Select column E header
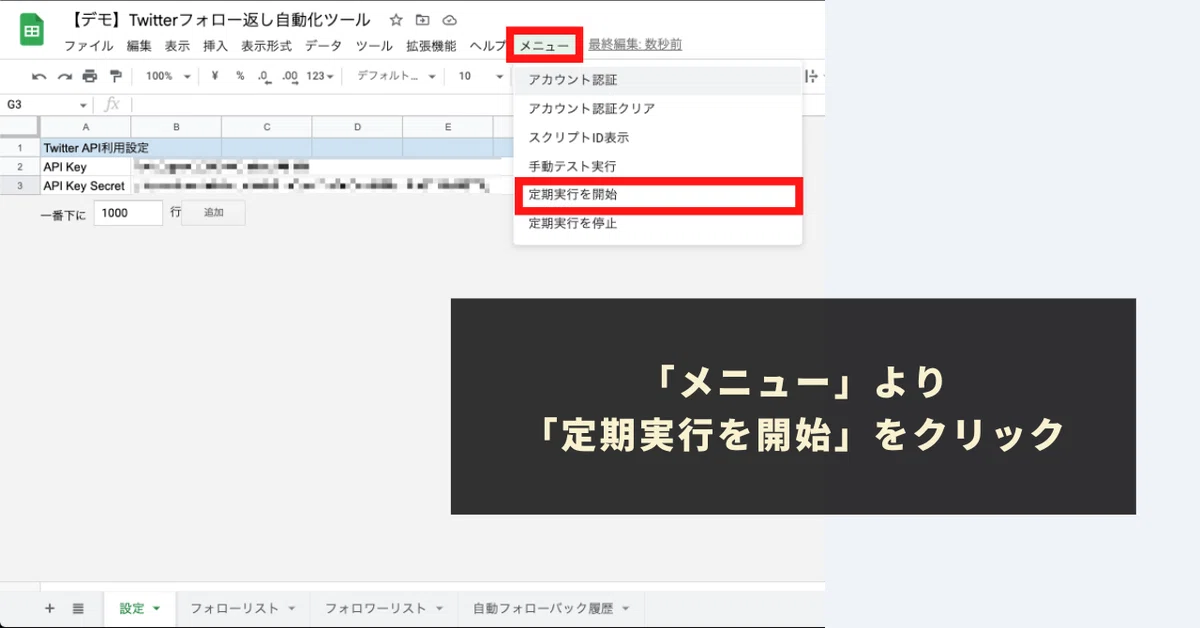 tap(448, 127)
